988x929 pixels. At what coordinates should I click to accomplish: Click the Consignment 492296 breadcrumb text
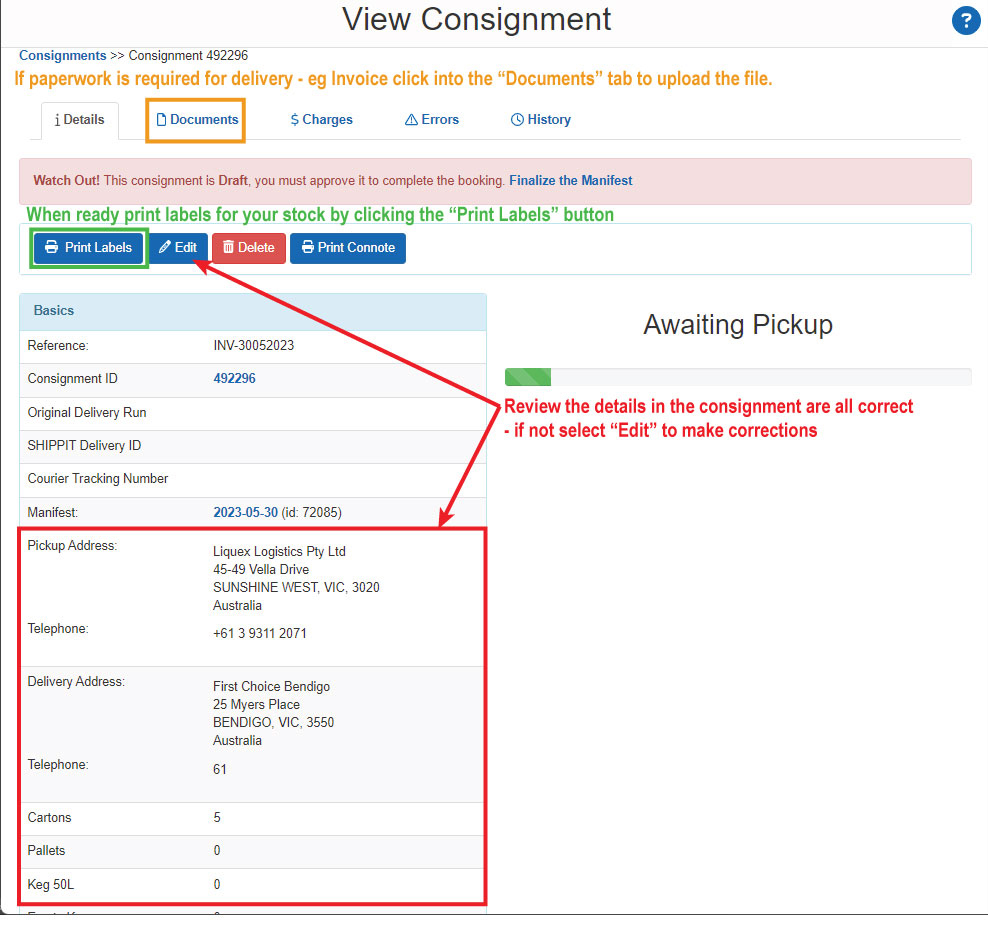188,55
